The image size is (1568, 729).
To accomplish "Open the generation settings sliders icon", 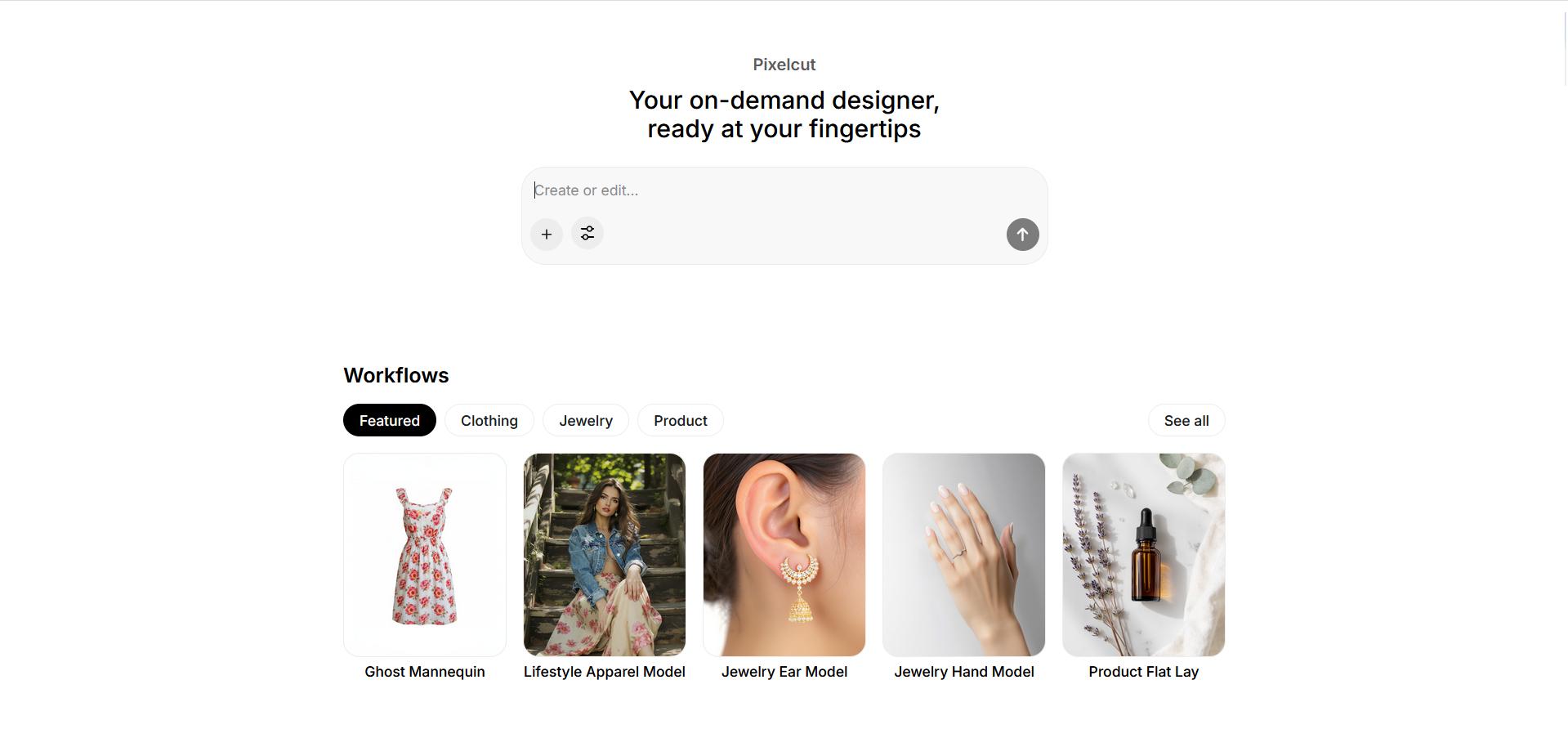I will click(587, 234).
